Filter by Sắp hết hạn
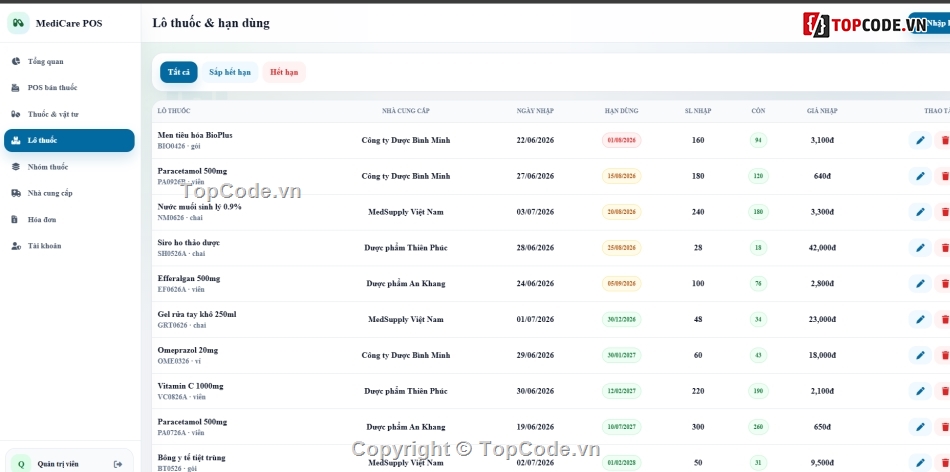This screenshot has height=472, width=950. coord(230,72)
